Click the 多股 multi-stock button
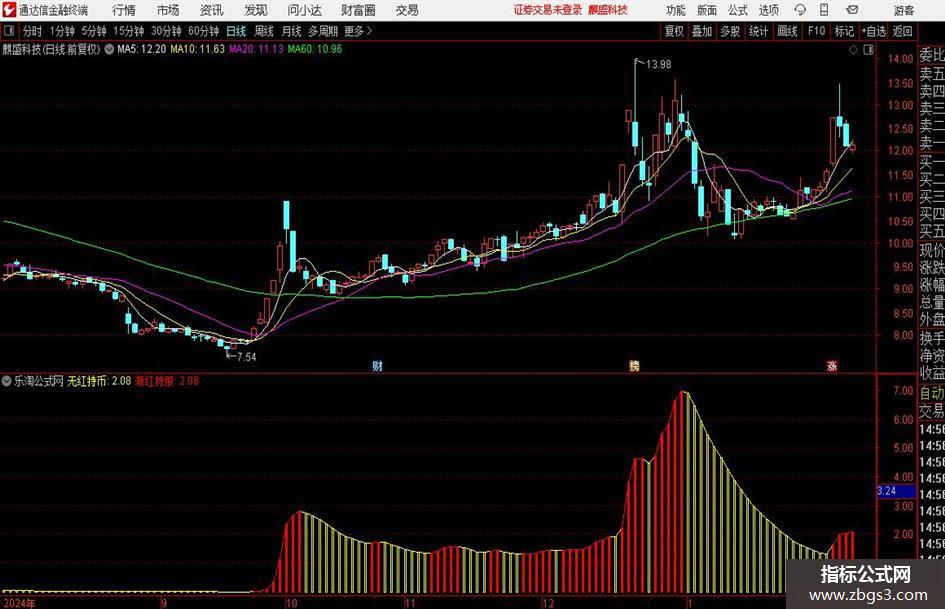The width and height of the screenshot is (945, 609). 730,31
